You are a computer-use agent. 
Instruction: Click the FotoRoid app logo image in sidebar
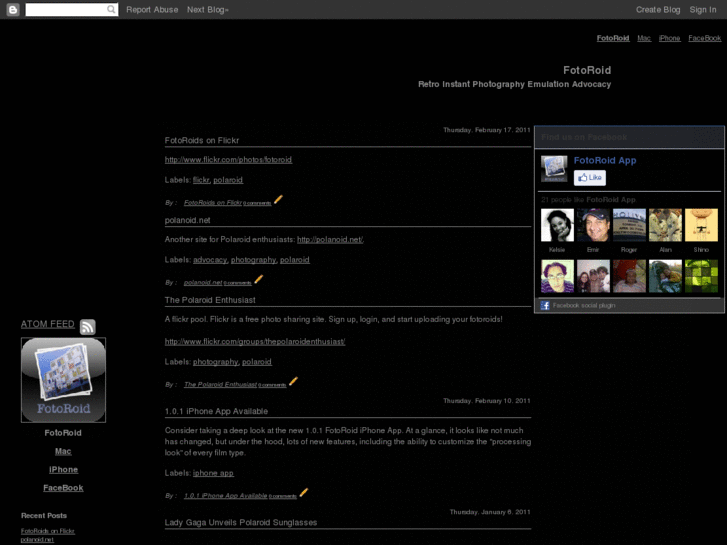point(64,380)
